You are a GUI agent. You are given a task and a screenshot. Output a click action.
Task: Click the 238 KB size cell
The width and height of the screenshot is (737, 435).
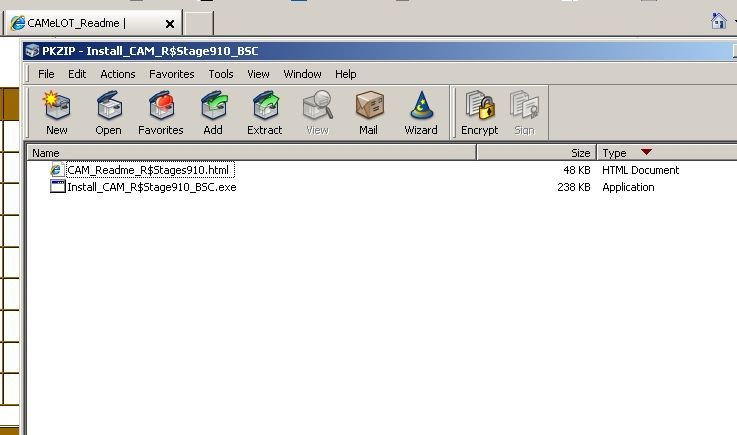point(574,187)
